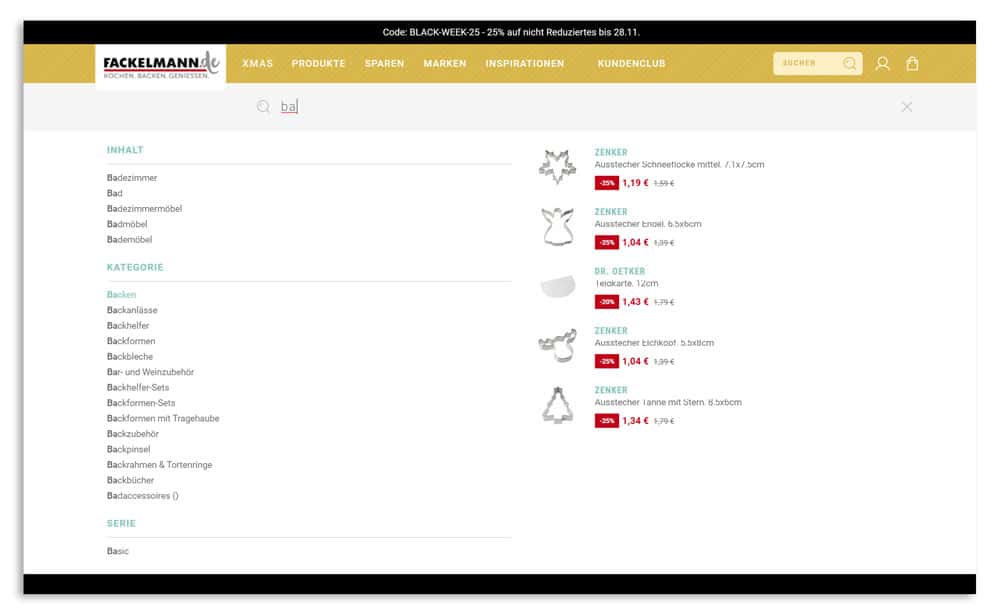The width and height of the screenshot is (1000, 613).
Task: Open the shopping bag cart icon
Action: [x=912, y=64]
